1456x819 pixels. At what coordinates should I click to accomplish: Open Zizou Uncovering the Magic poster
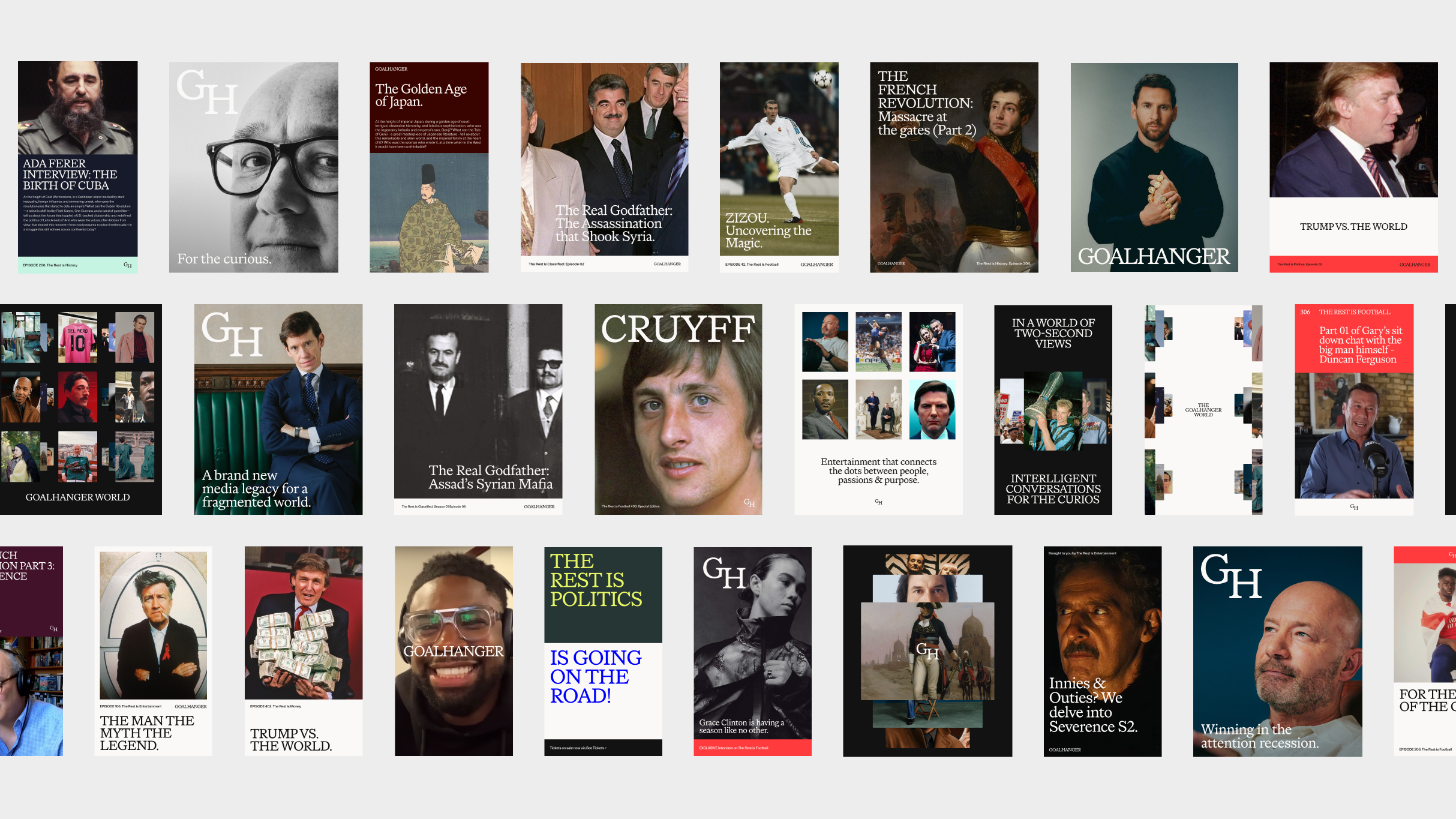pos(779,167)
